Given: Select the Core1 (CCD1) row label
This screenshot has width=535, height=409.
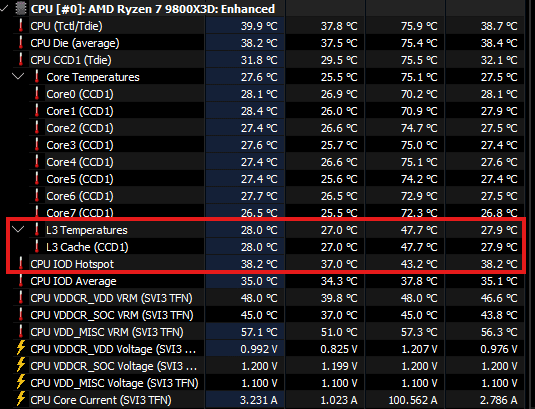Looking at the screenshot, I should click(x=80, y=111).
